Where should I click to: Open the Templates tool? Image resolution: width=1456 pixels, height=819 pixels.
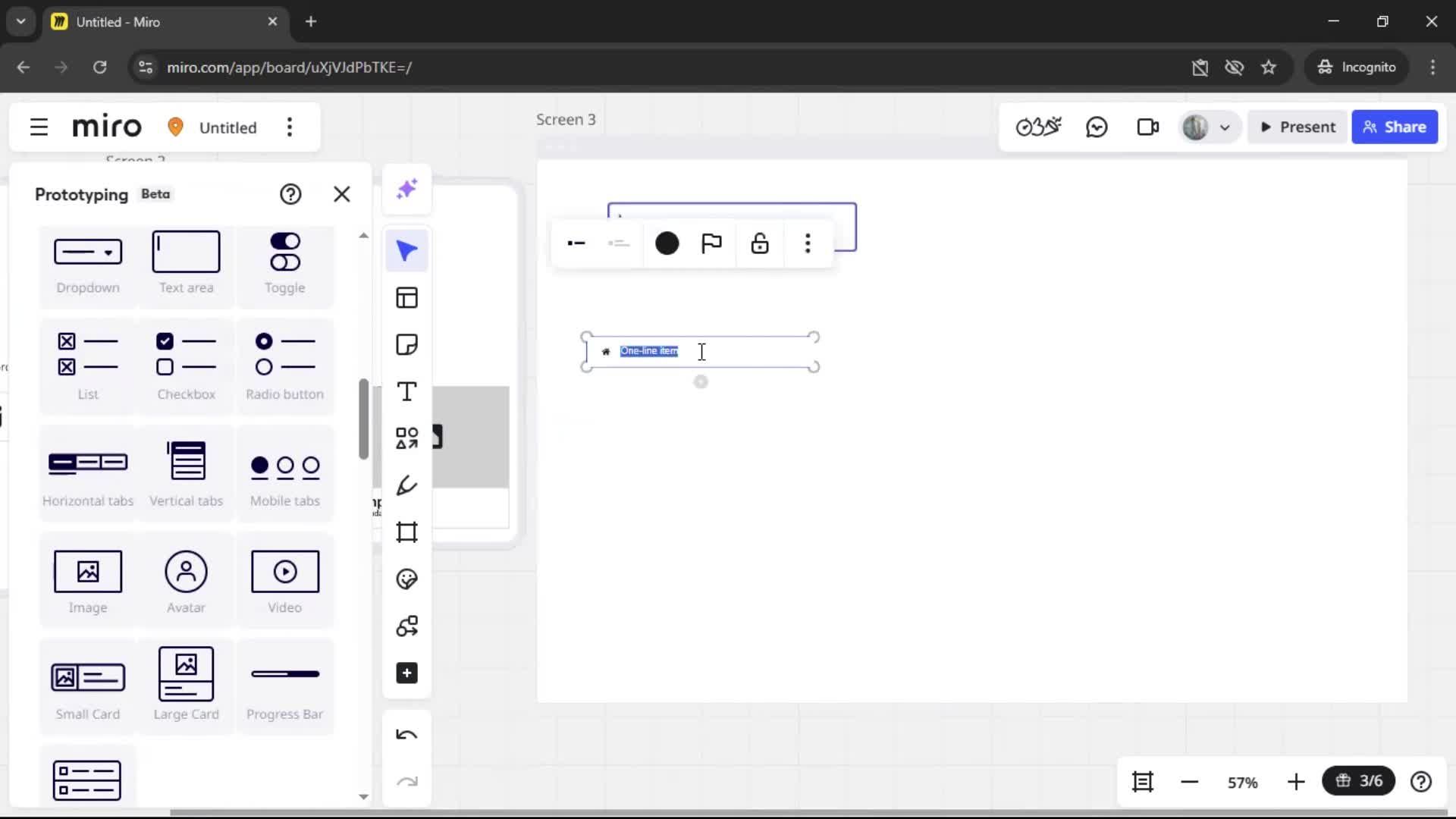(407, 298)
